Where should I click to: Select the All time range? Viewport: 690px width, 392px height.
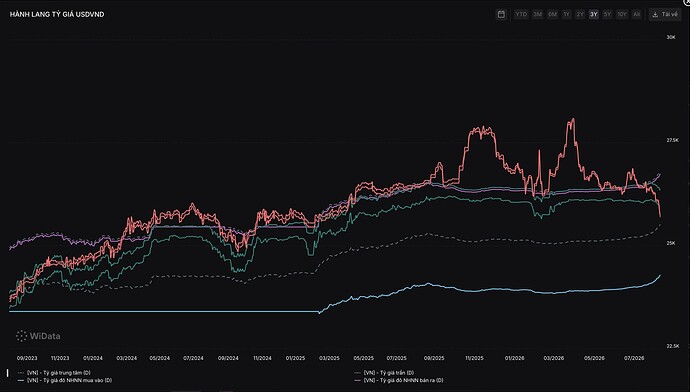click(636, 15)
